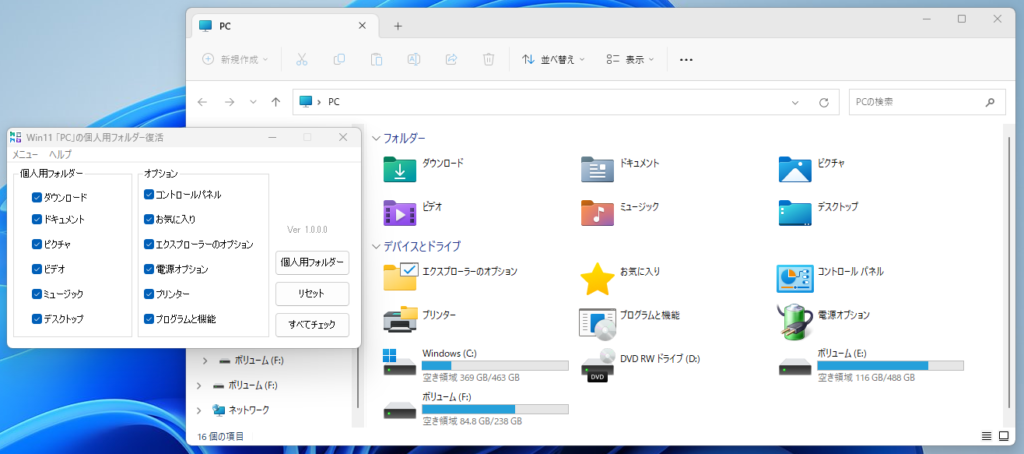This screenshot has height=454, width=1024.
Task: Open the See more (…) toolbar menu
Action: tap(686, 59)
